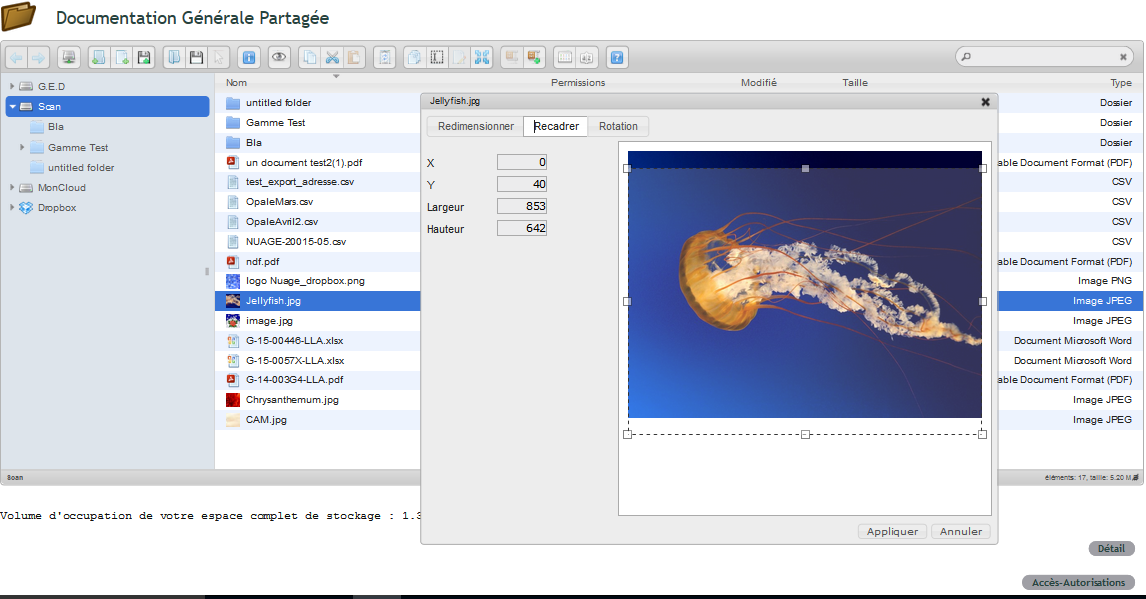This screenshot has width=1146, height=599.
Task: Expand the Dropbox tree node
Action: pyautogui.click(x=12, y=207)
